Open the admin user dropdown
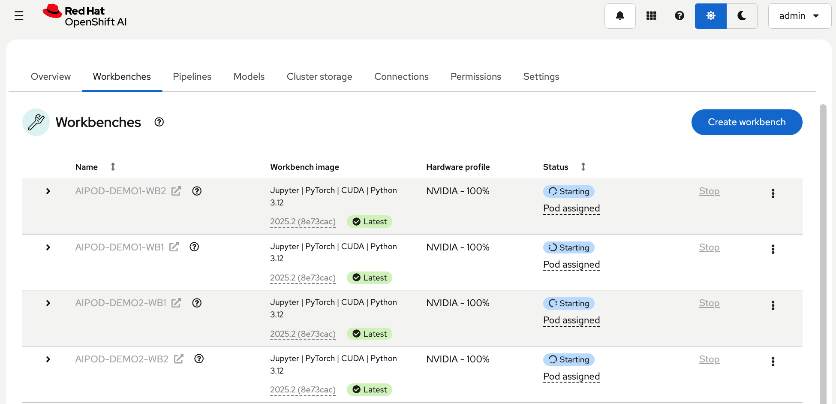This screenshot has height=404, width=836. pyautogui.click(x=800, y=16)
